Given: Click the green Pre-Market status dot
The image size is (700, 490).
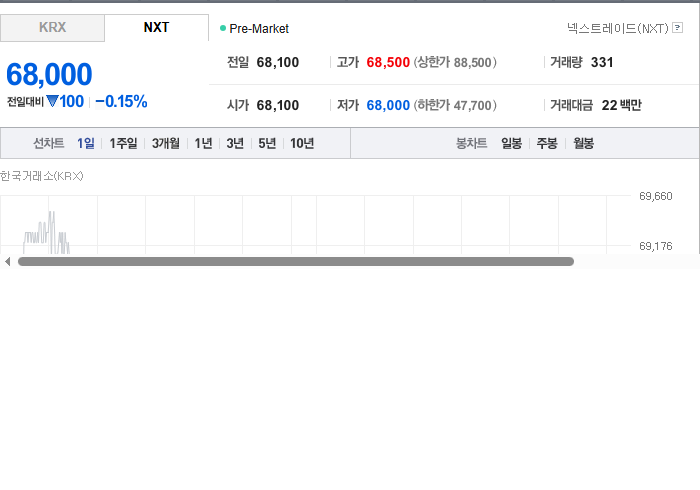Looking at the screenshot, I should coord(223,28).
